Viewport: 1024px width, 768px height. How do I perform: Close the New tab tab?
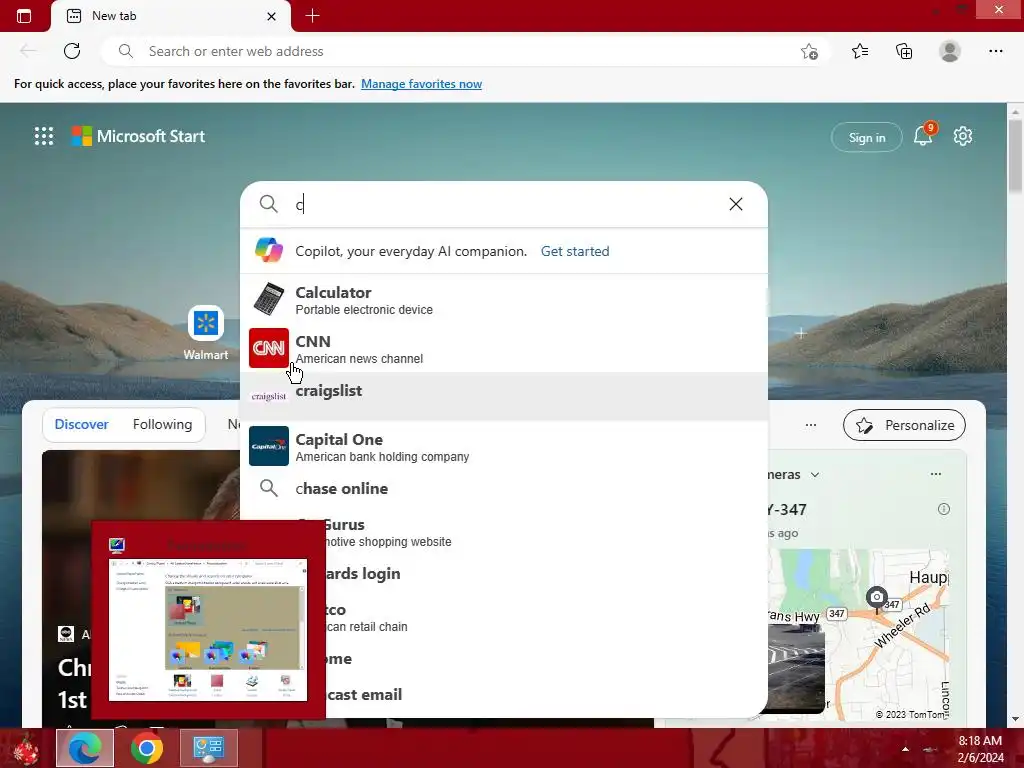click(271, 16)
